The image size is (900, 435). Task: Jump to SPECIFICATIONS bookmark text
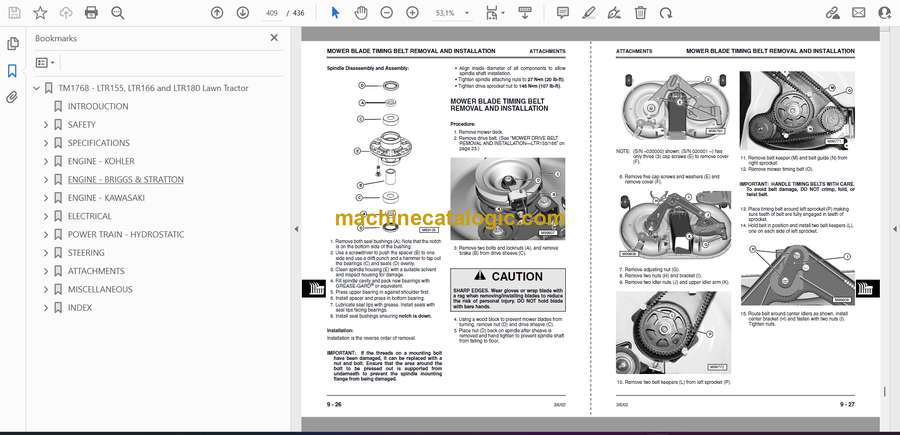pyautogui.click(x=99, y=143)
